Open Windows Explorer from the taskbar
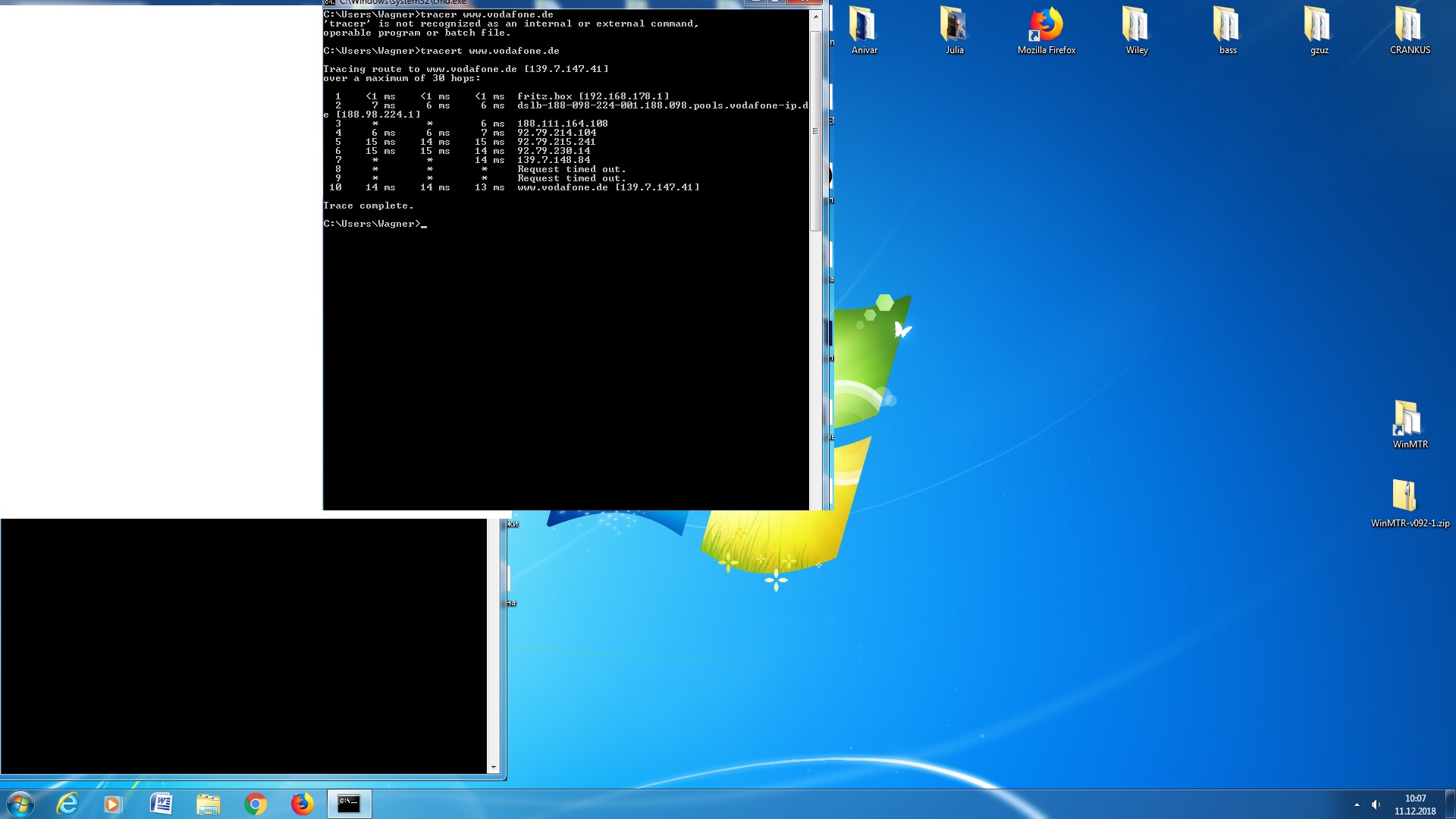Viewport: 1456px width, 819px height. click(x=208, y=804)
